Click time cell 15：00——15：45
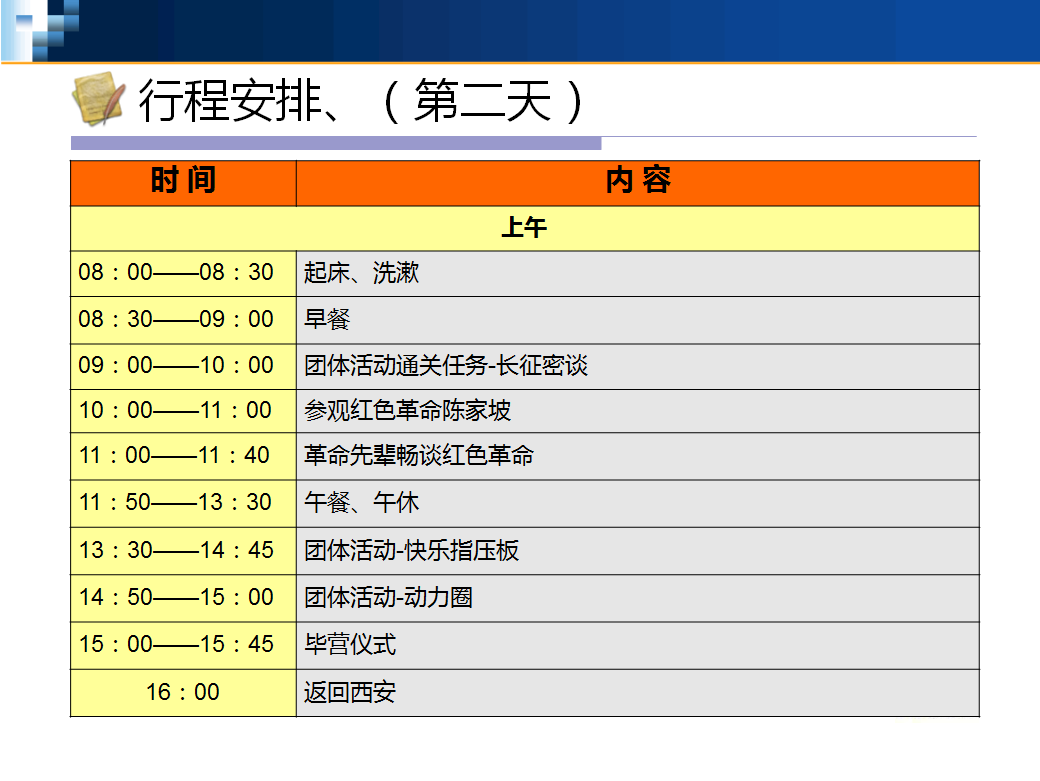The height and width of the screenshot is (781, 1040). [x=184, y=646]
